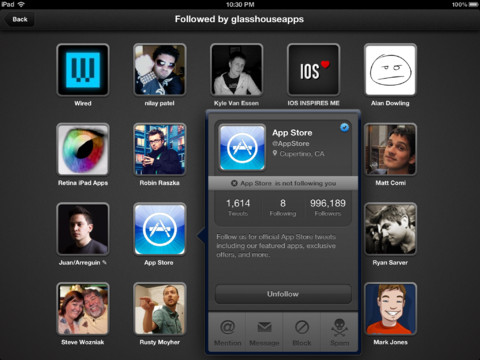480x360 pixels.
Task: Open Retina iPad Apps color wheel avatar
Action: coord(83,149)
